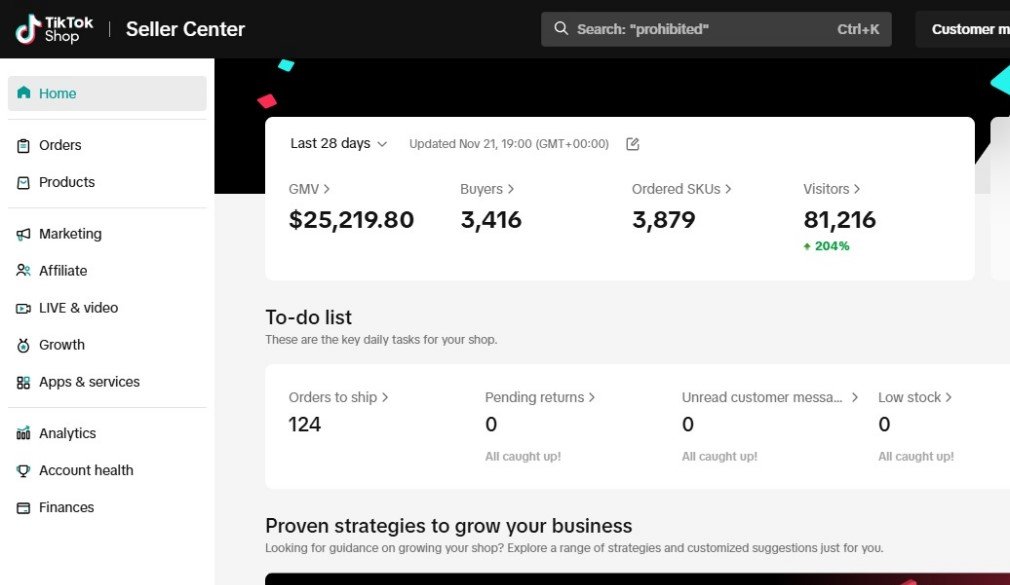Select Finances in the sidebar
The image size is (1010, 585).
click(66, 507)
